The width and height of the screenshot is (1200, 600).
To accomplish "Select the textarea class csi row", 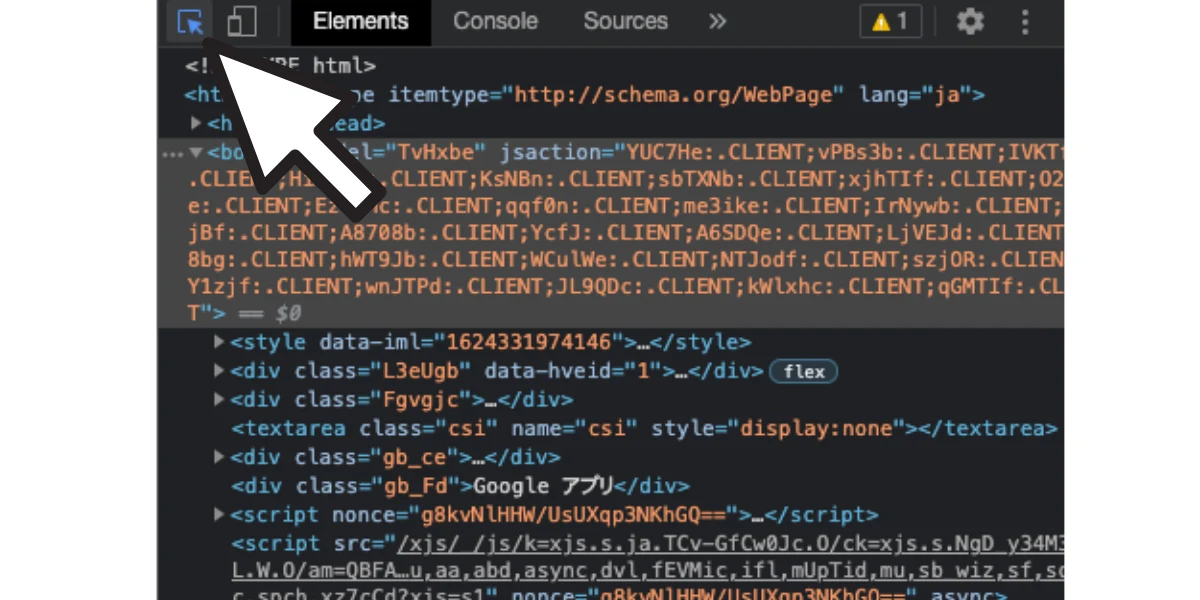I will point(644,429).
